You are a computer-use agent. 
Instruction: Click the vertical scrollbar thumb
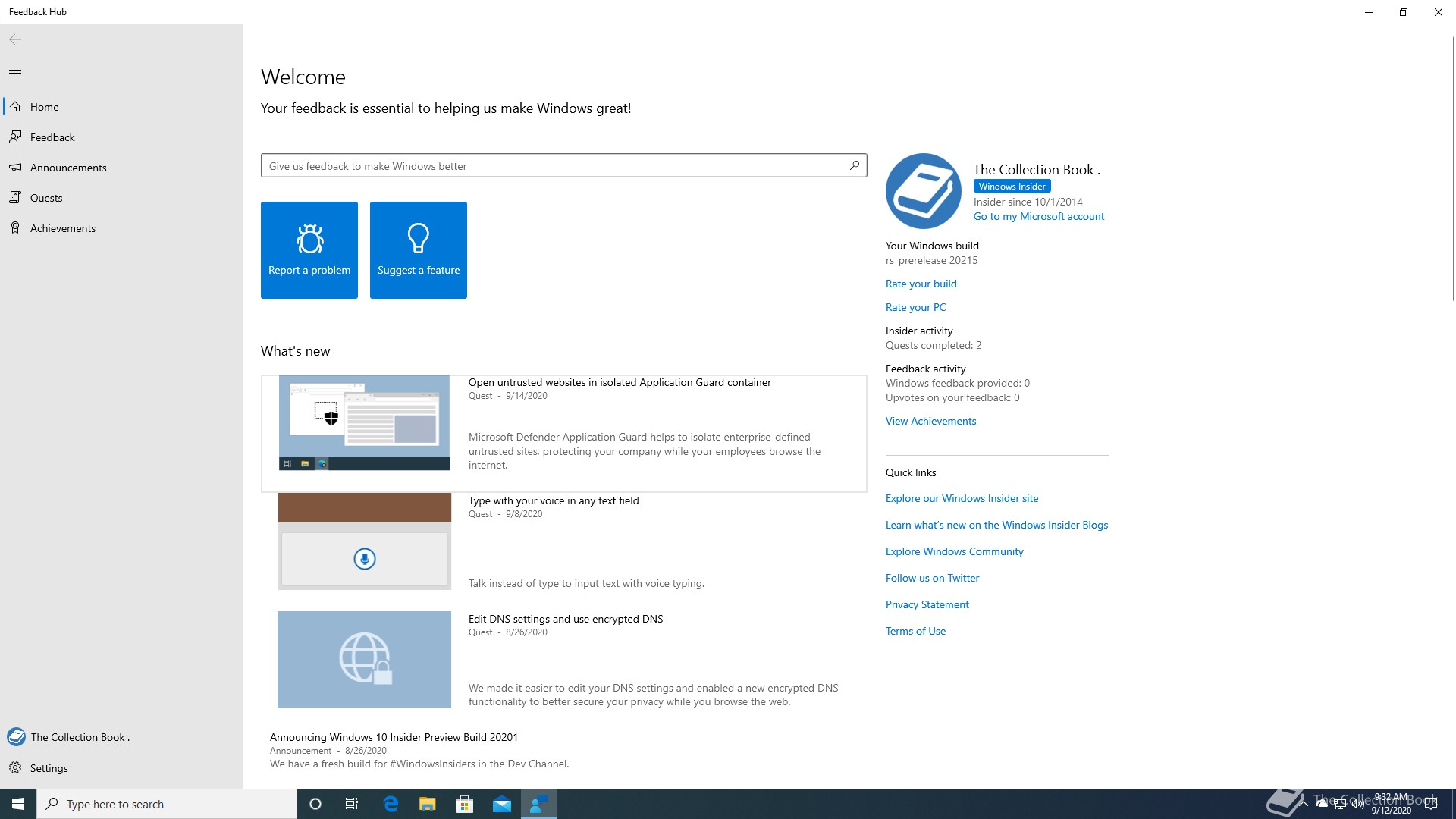1452,168
